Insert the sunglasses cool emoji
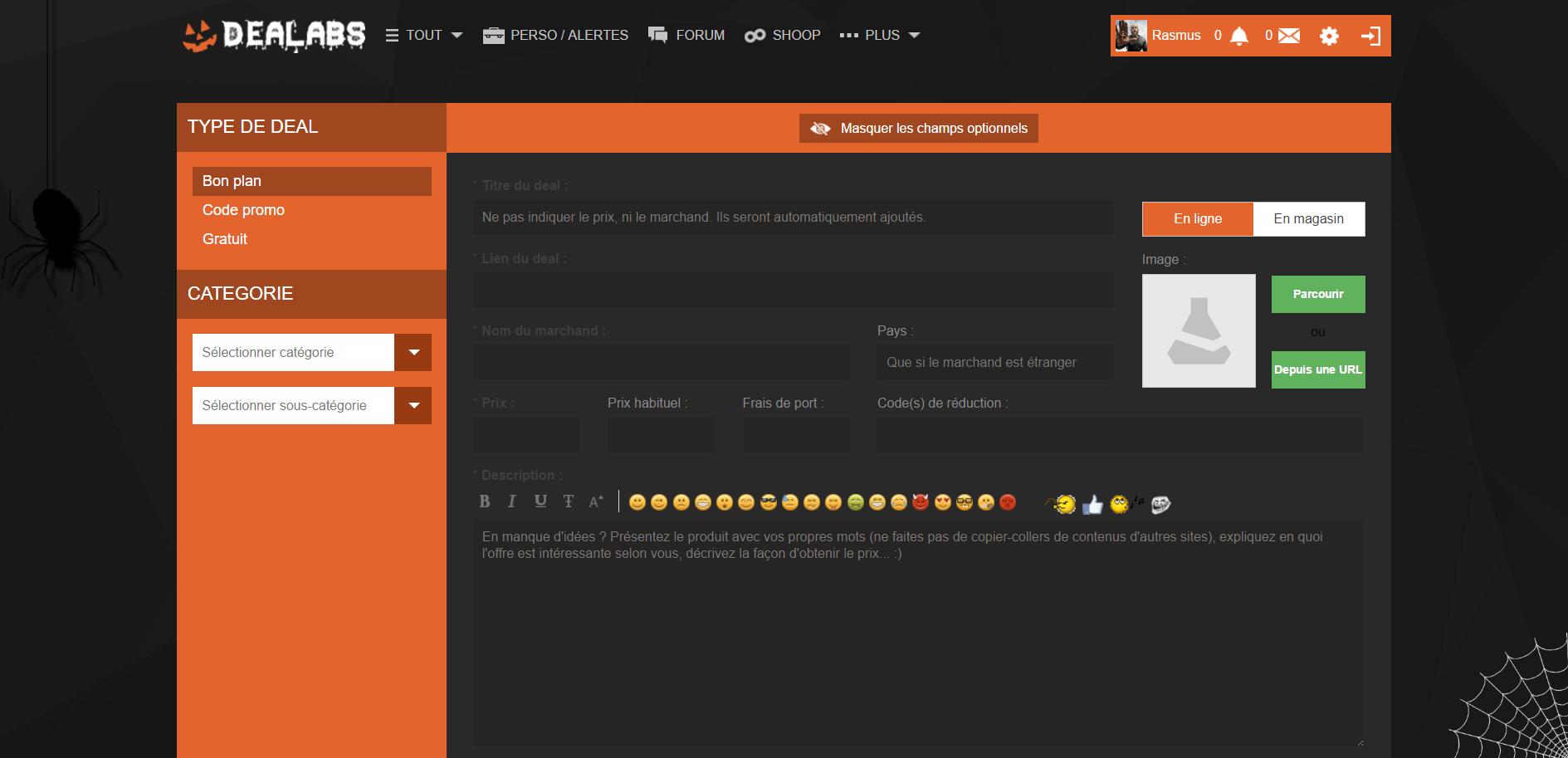 point(769,502)
